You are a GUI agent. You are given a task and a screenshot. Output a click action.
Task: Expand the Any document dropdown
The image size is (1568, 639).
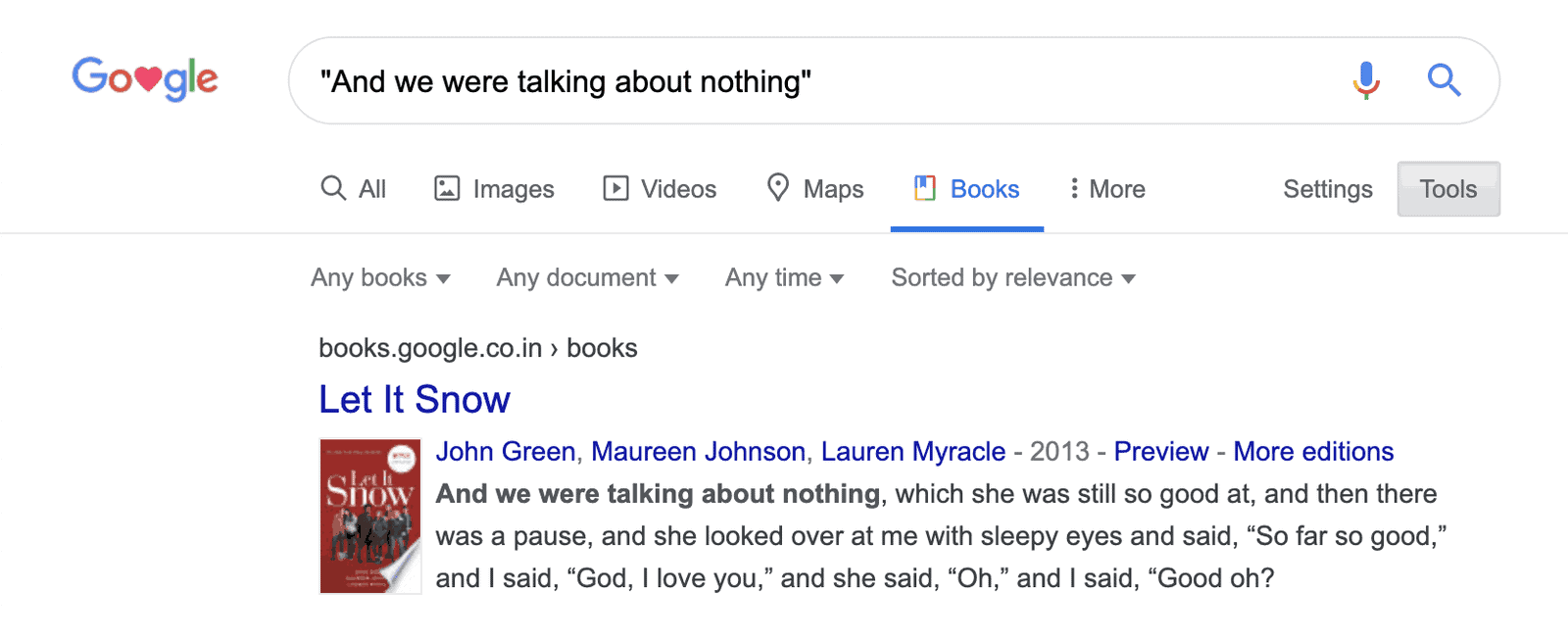click(587, 278)
